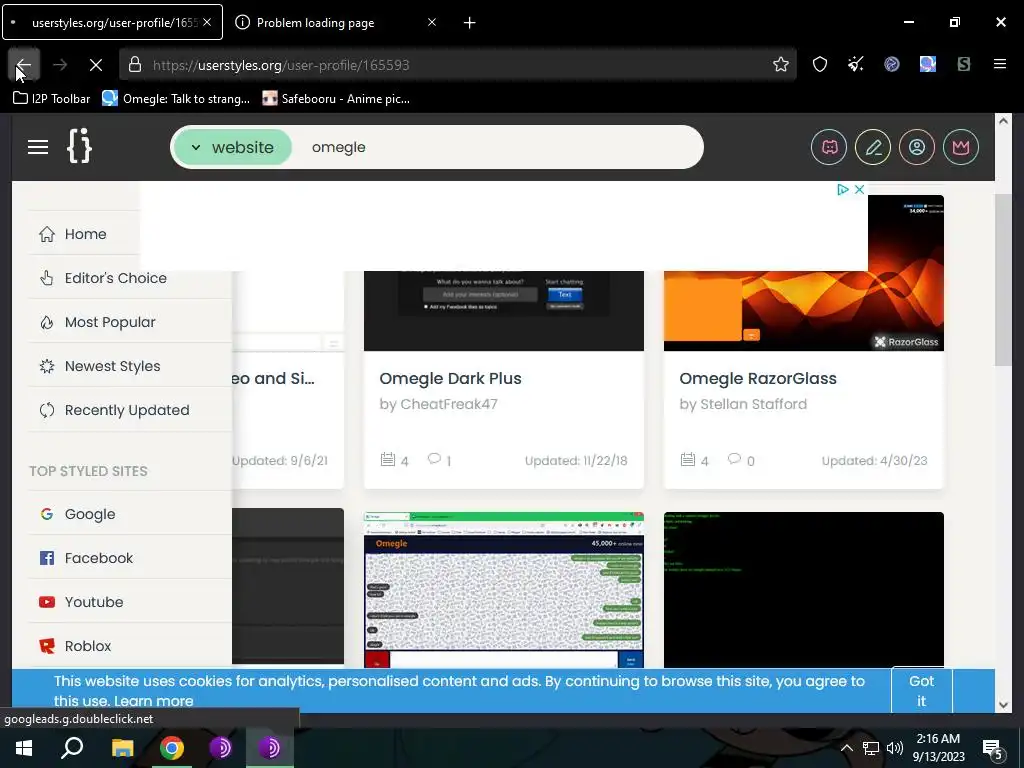Open the website search category dropdown

232,147
